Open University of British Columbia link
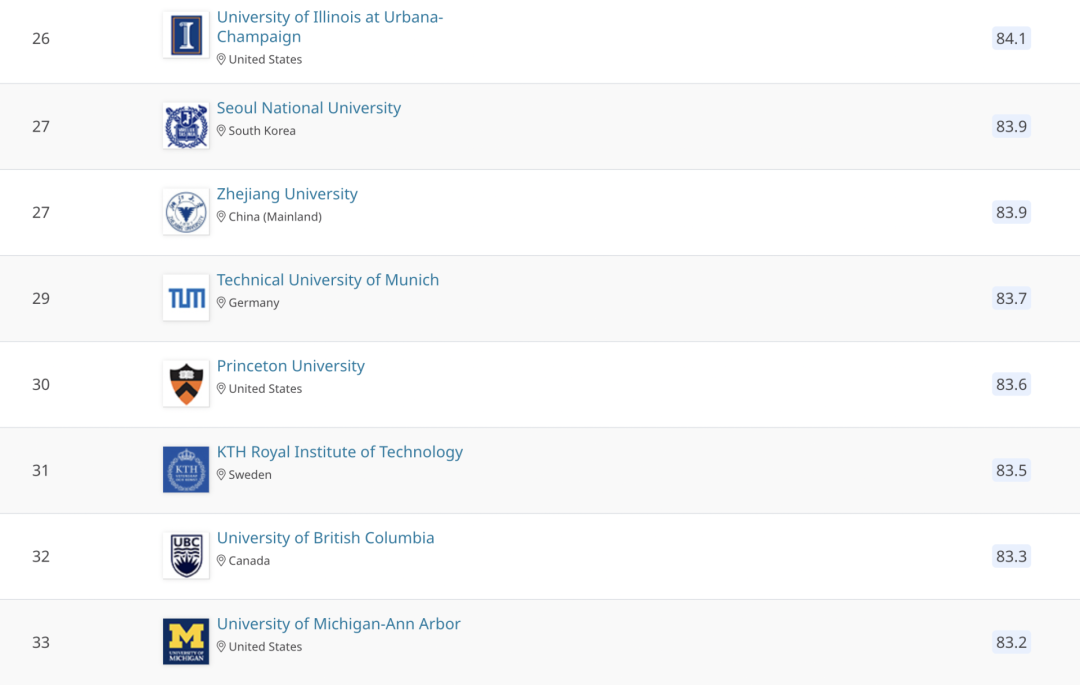Viewport: 1080px width, 685px height. [326, 538]
